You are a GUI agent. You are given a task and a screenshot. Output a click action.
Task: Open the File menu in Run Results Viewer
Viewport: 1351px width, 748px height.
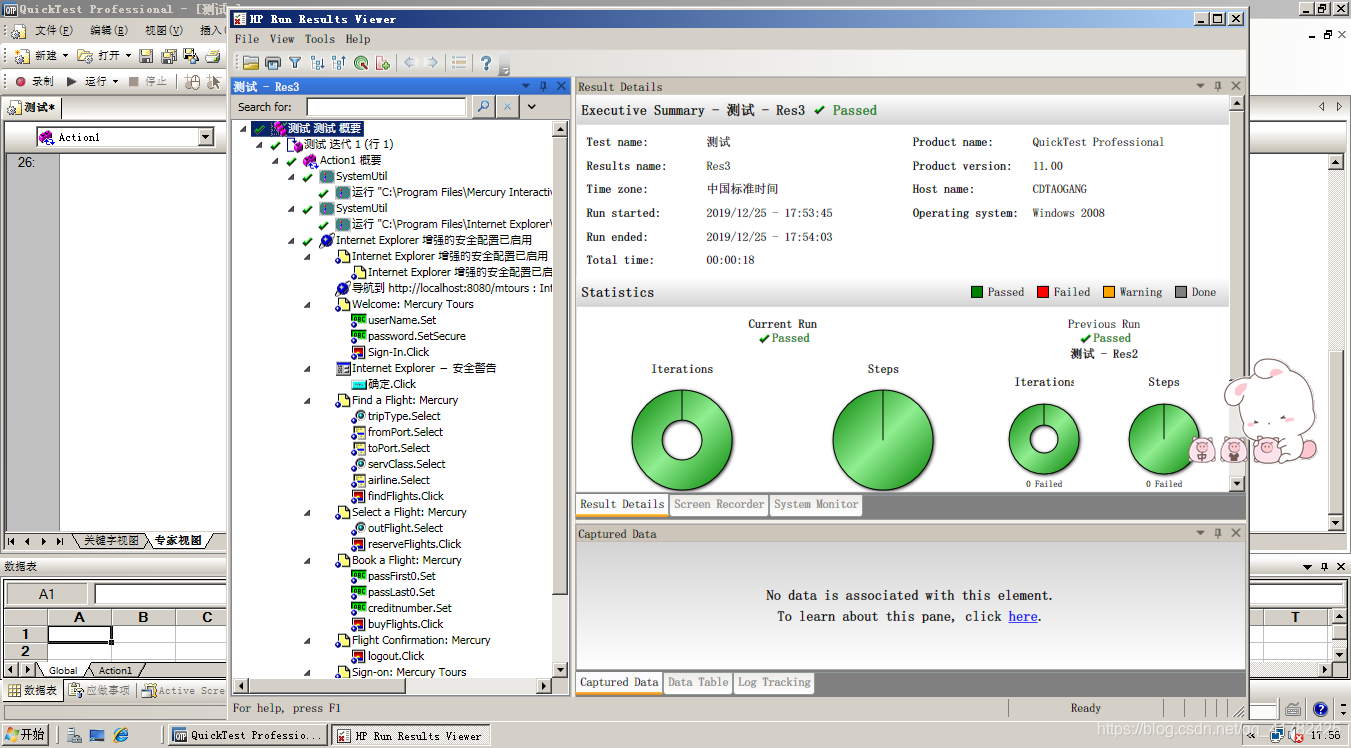click(x=246, y=39)
